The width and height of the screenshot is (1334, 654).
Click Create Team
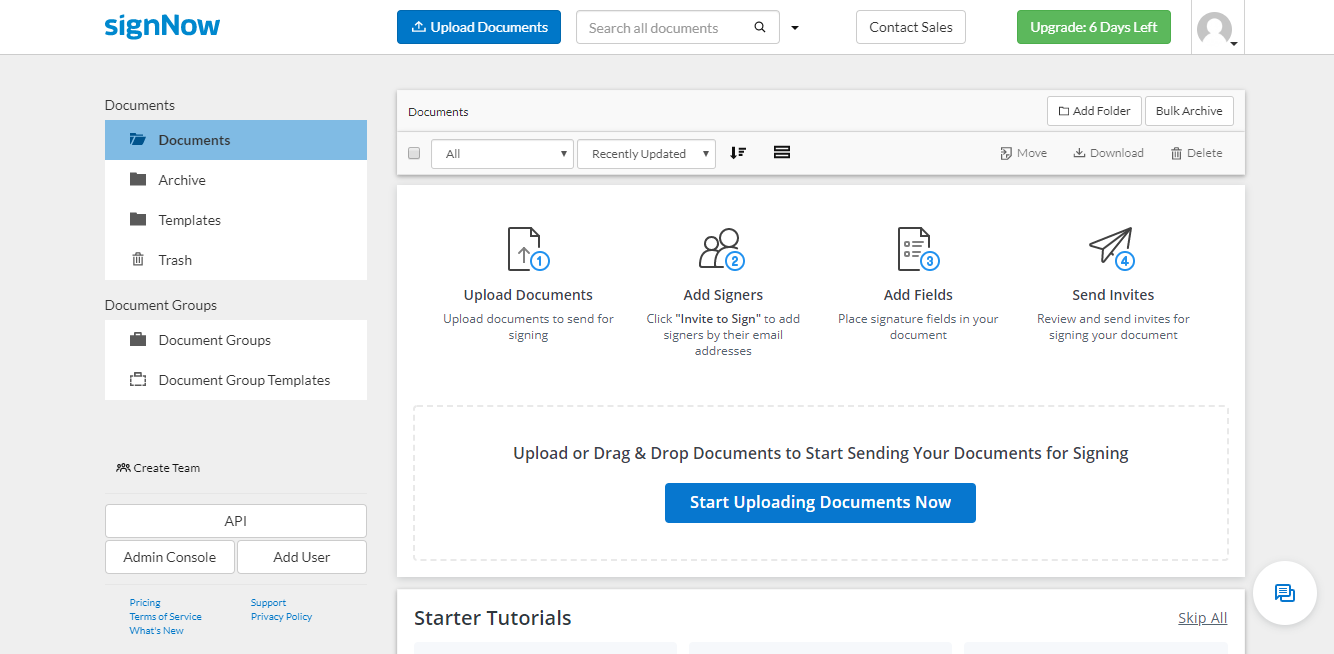tap(158, 467)
